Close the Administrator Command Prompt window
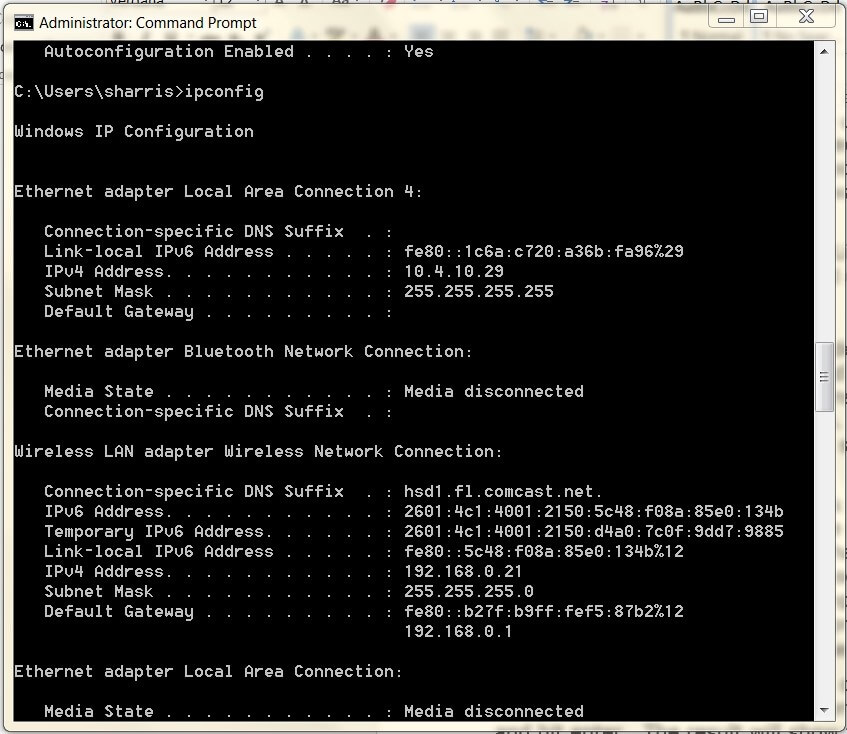Screen dimensions: 847x734 (808, 17)
